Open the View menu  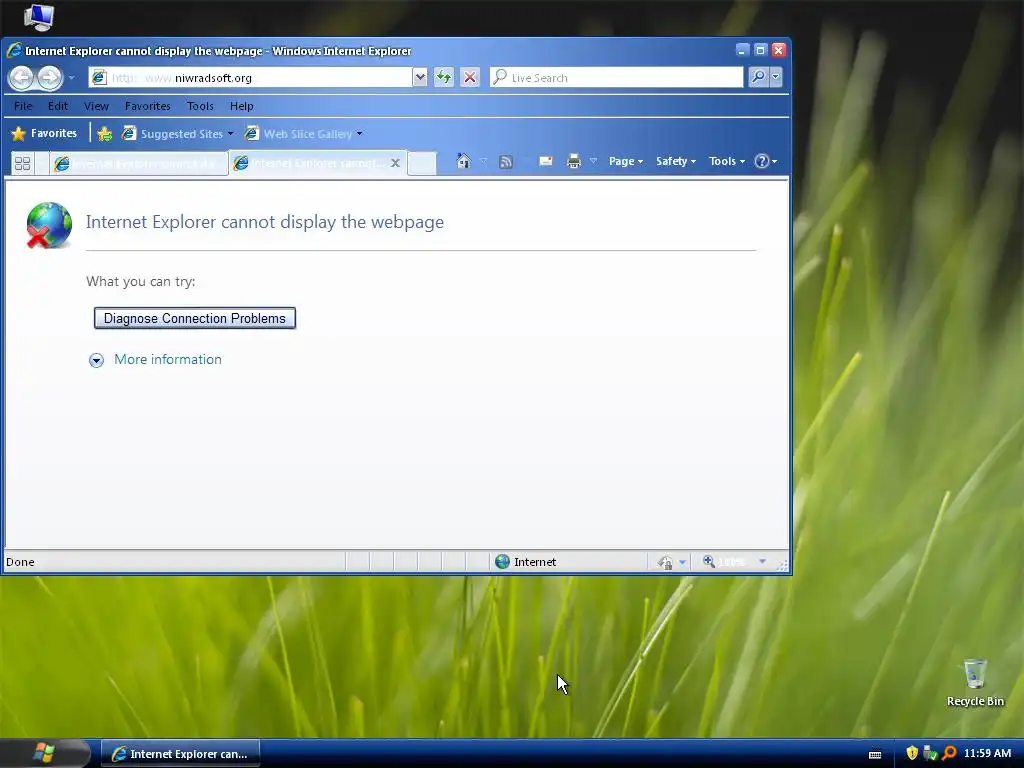click(96, 106)
